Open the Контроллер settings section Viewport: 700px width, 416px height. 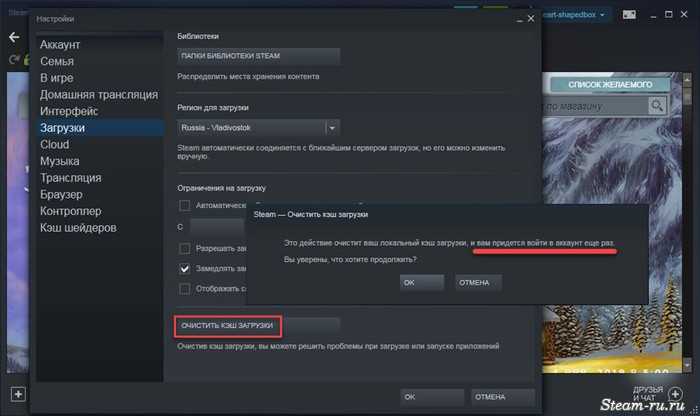[x=99, y=211]
